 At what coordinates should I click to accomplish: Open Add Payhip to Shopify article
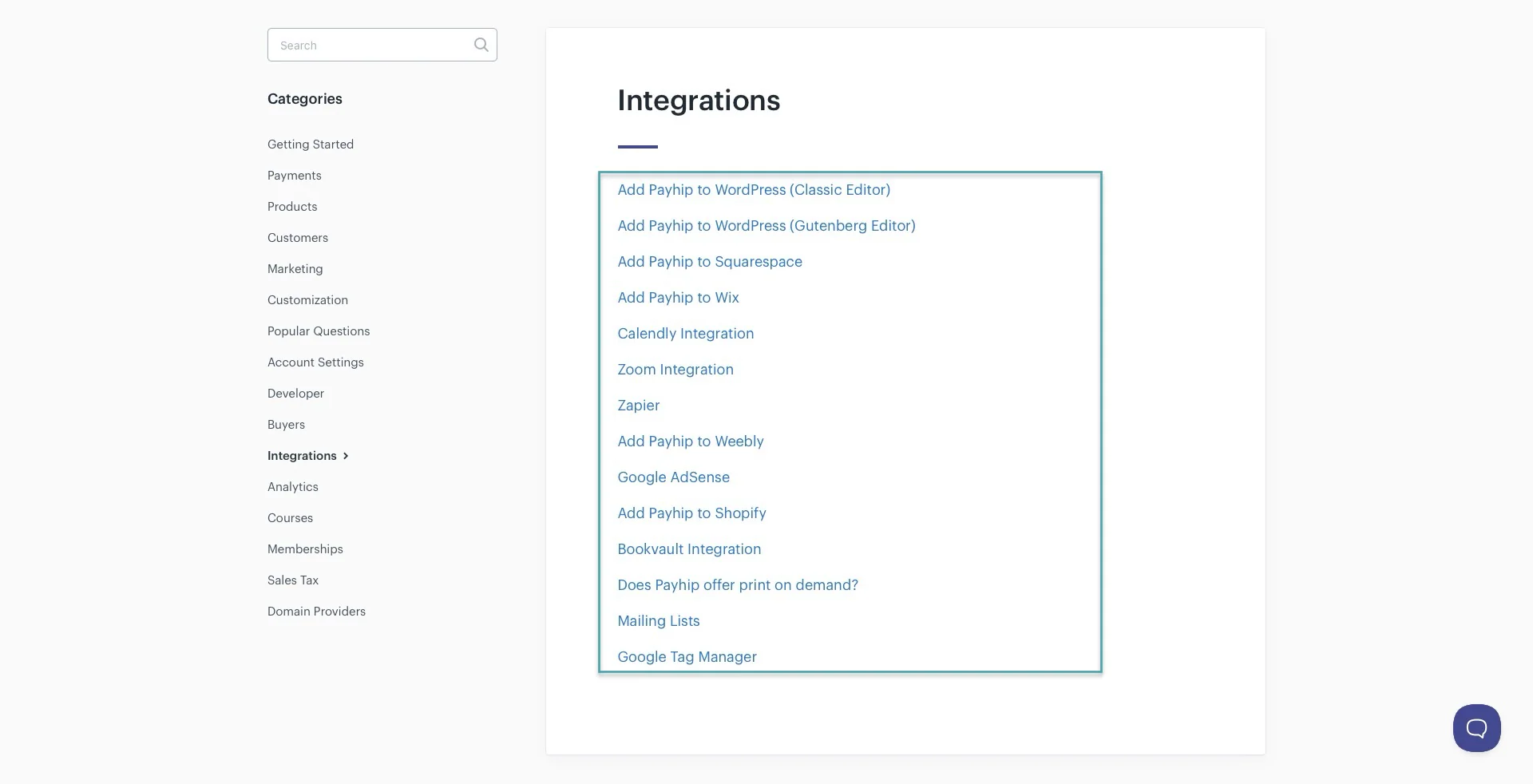pyautogui.click(x=691, y=513)
